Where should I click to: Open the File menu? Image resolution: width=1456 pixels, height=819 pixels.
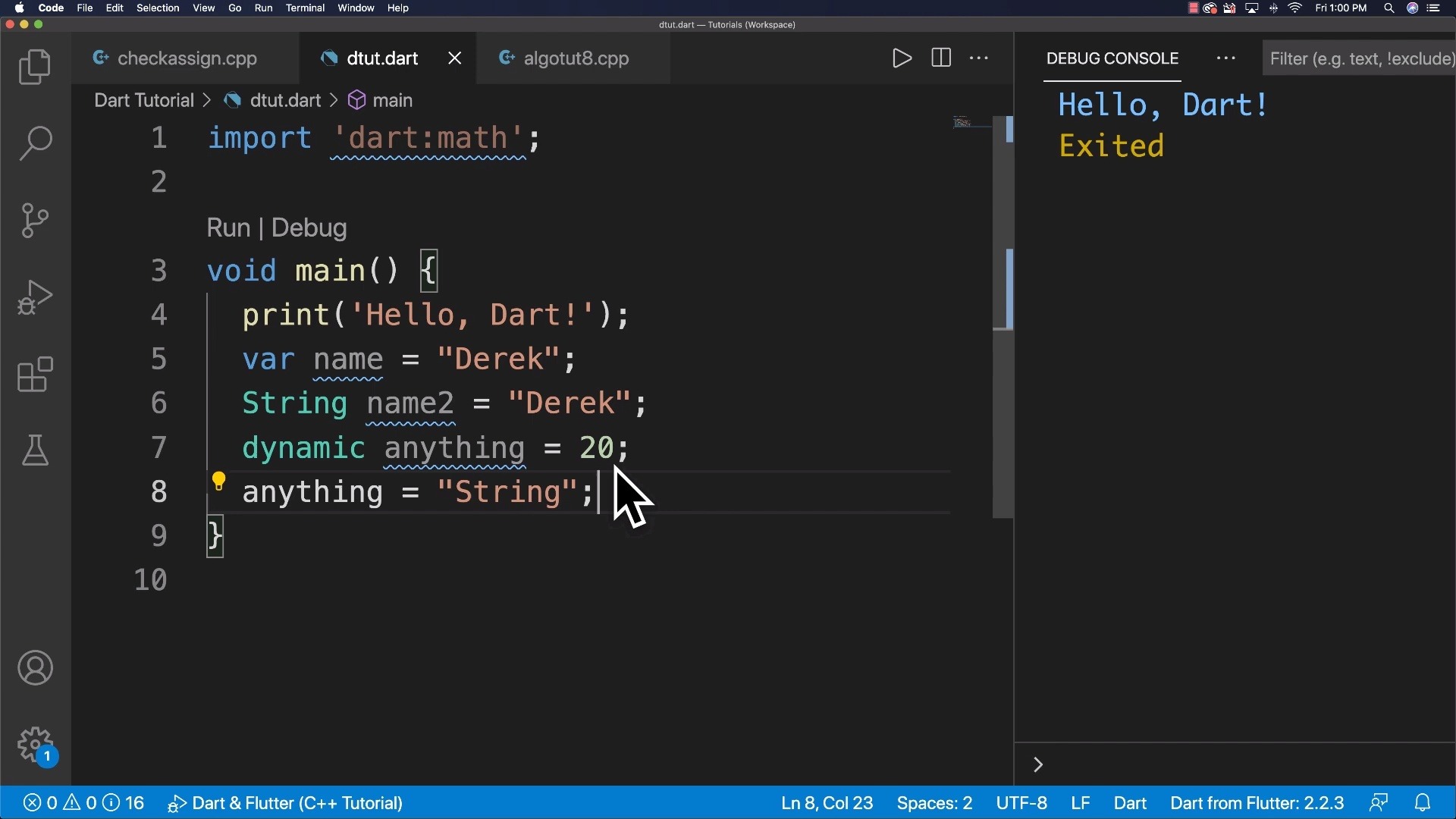(x=85, y=8)
